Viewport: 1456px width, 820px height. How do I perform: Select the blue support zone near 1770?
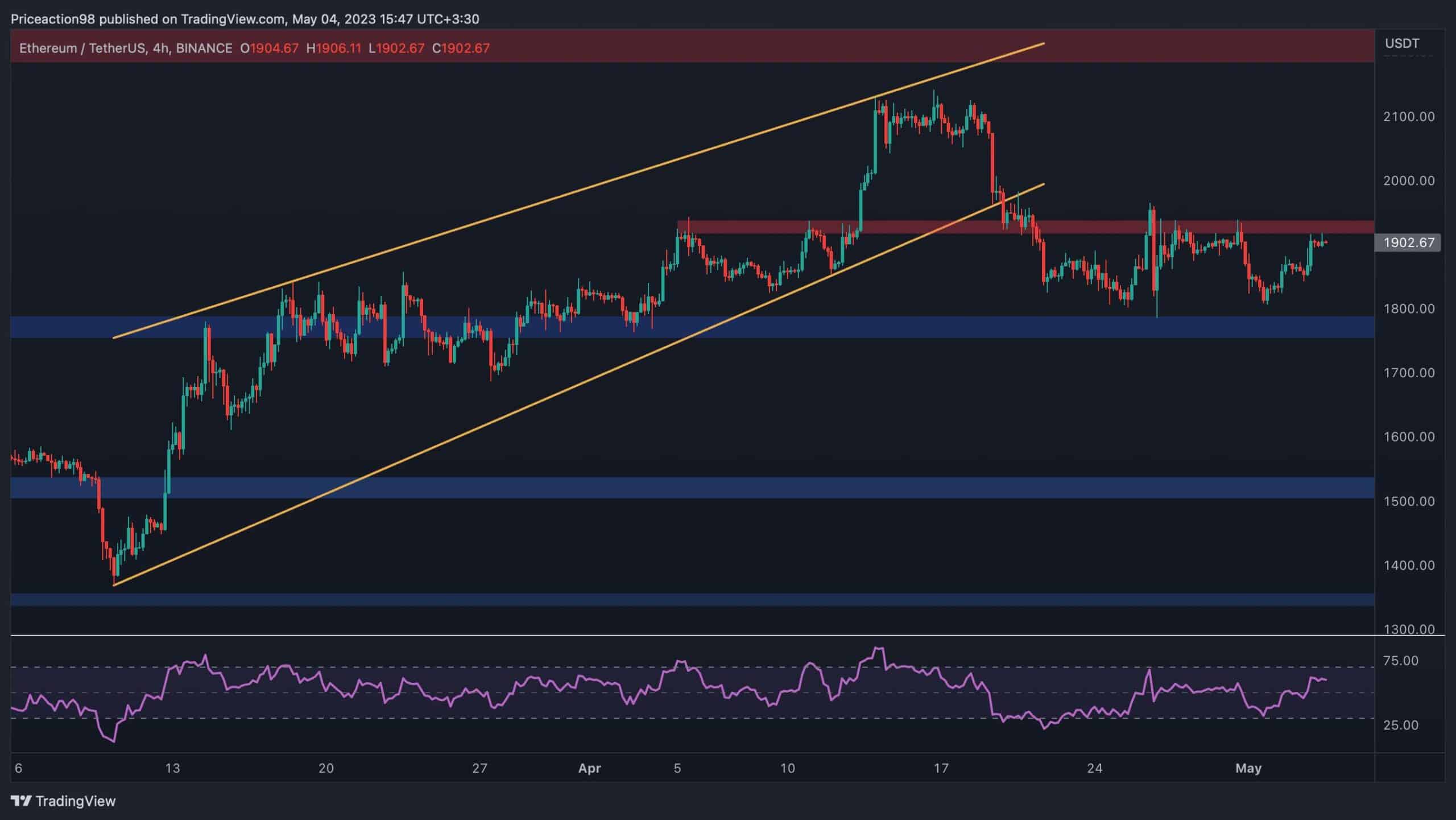click(692, 327)
